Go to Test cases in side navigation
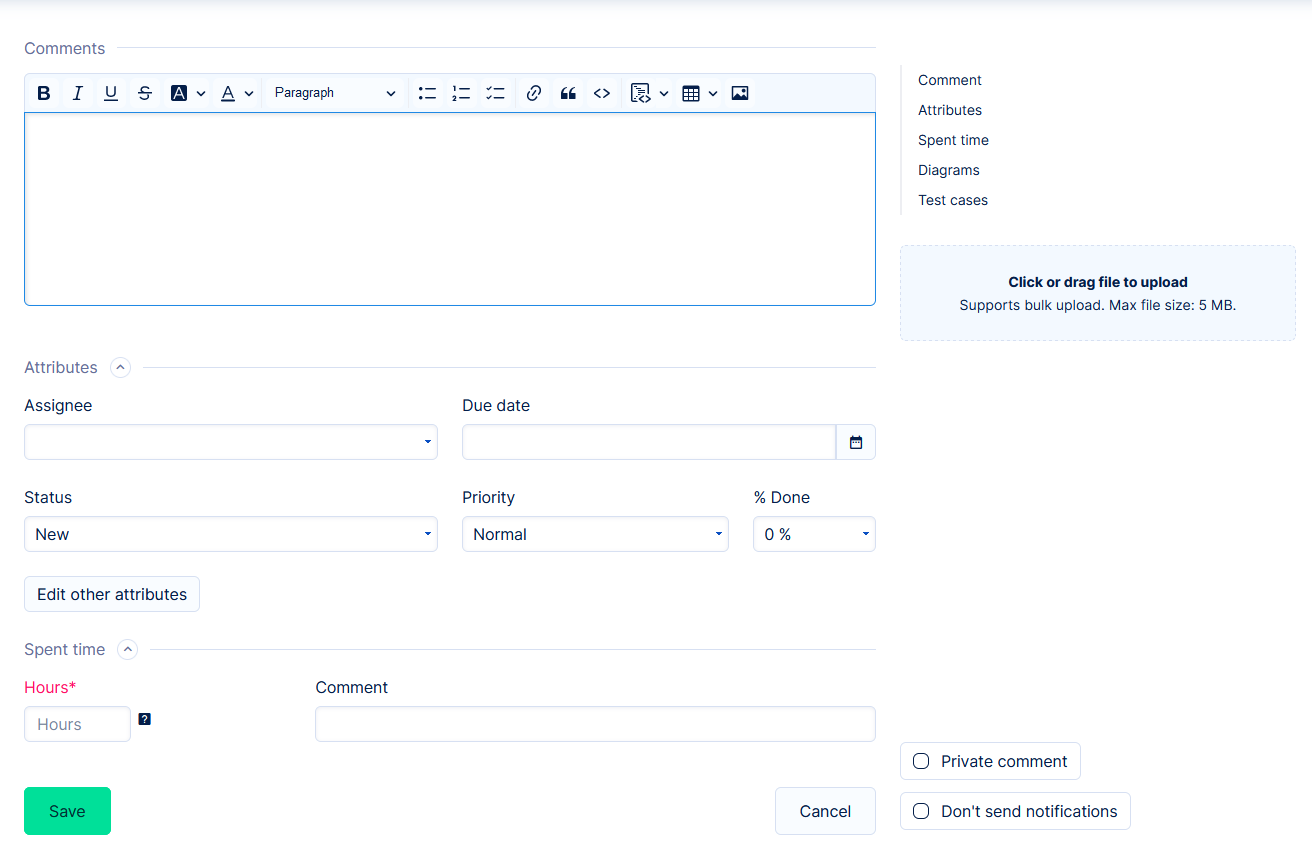 click(952, 200)
